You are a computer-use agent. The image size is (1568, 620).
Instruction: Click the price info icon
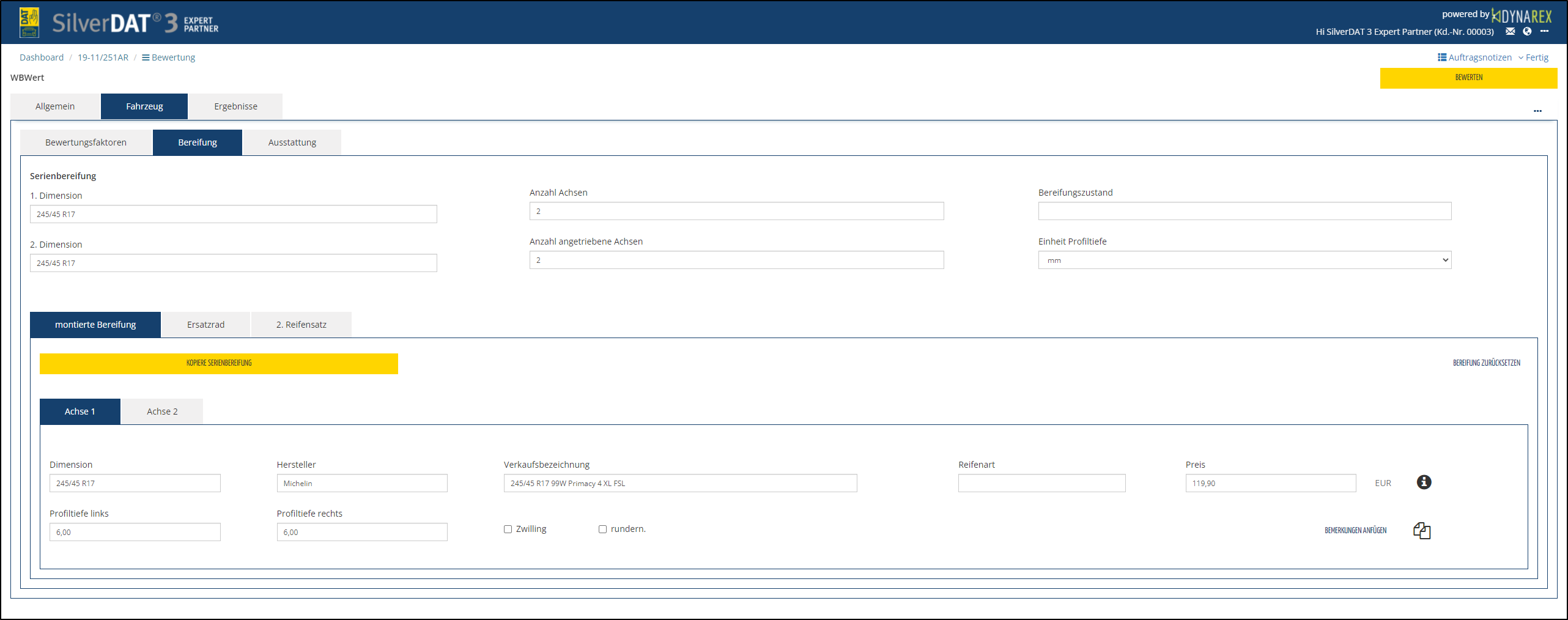coord(1424,482)
